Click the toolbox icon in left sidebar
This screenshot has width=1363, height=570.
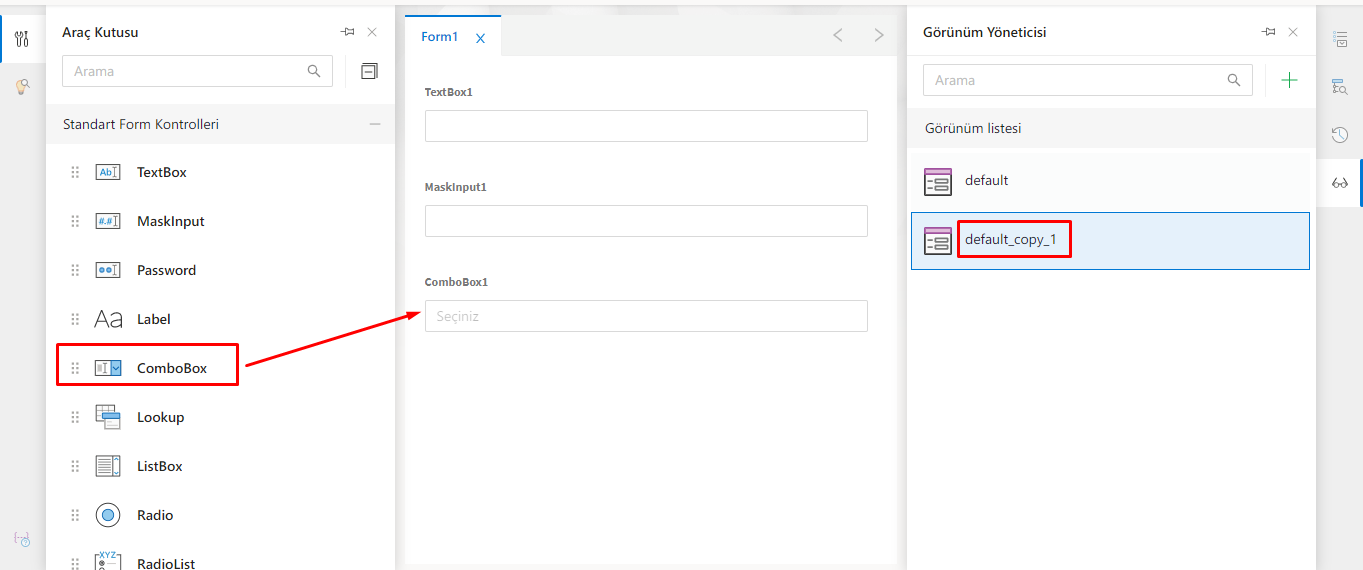point(22,39)
